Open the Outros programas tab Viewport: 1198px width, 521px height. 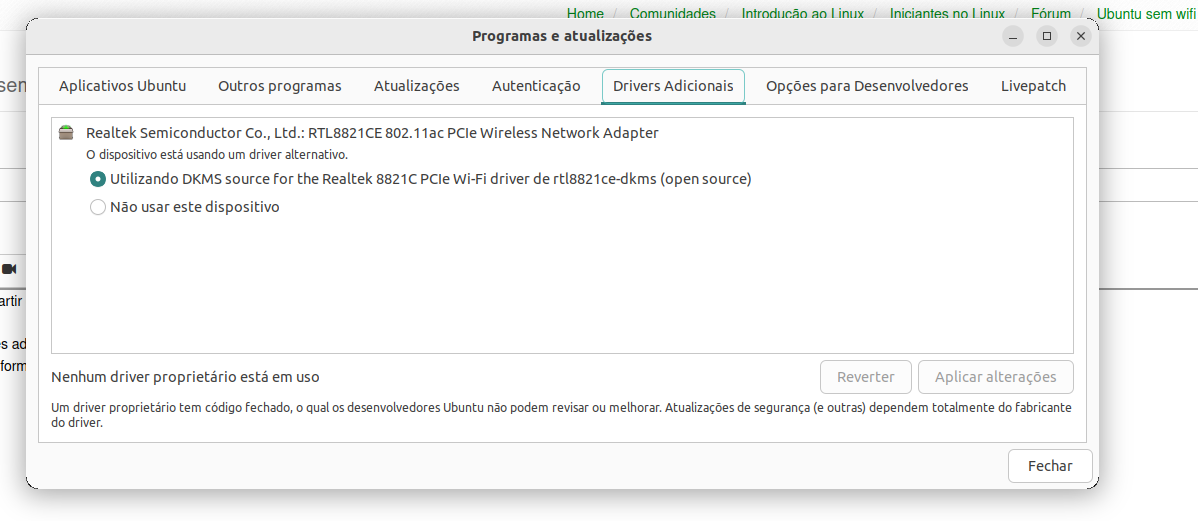tap(280, 86)
